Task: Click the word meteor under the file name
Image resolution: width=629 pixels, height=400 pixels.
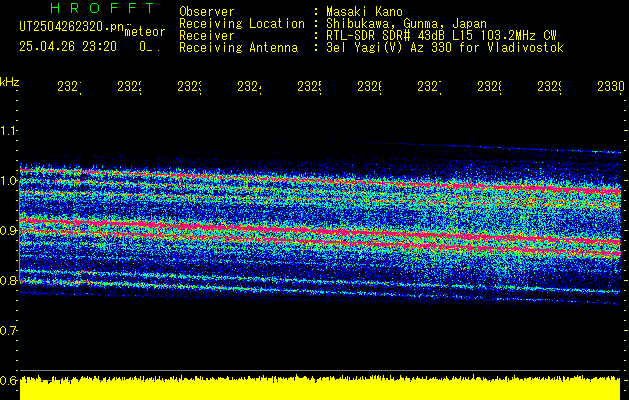Action: coord(145,32)
